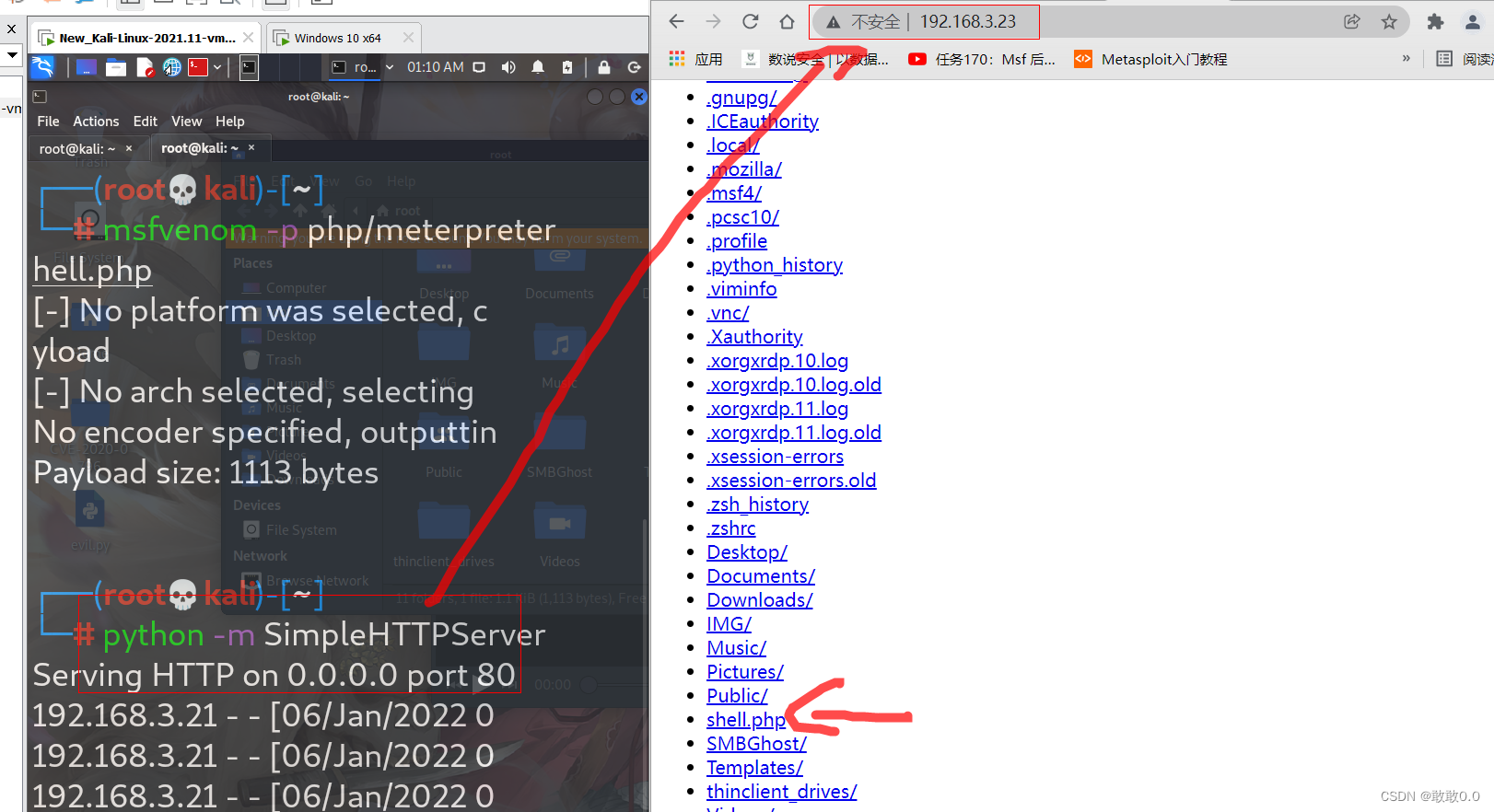Launch the red terminal emulator icon
The image size is (1494, 812).
(x=198, y=67)
